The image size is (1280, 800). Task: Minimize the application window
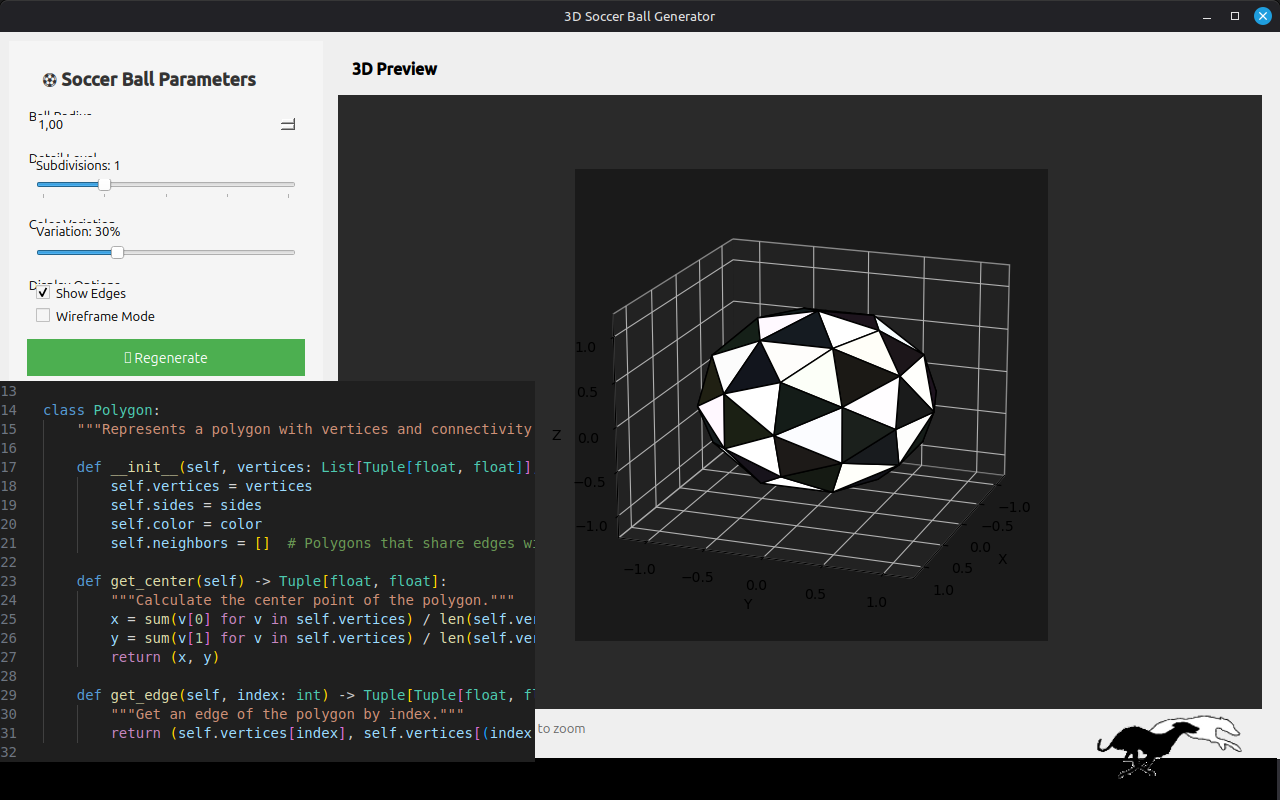coord(1207,16)
